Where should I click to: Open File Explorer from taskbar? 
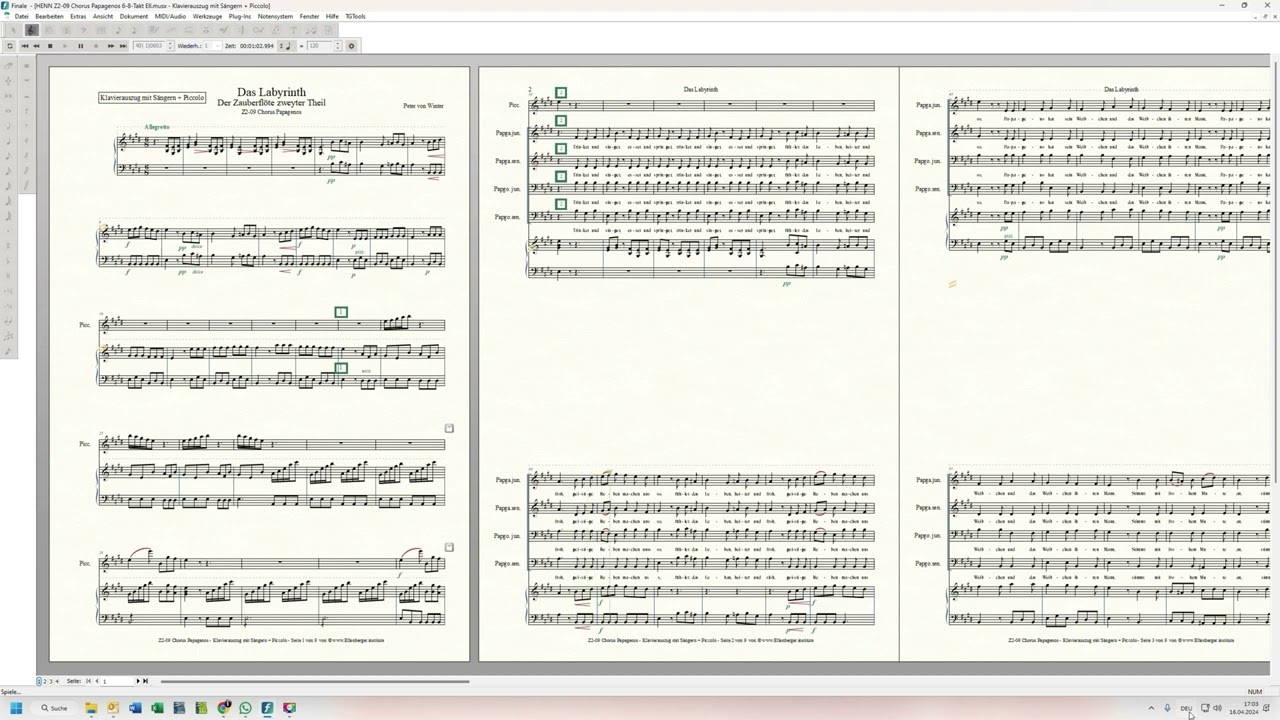[91, 708]
